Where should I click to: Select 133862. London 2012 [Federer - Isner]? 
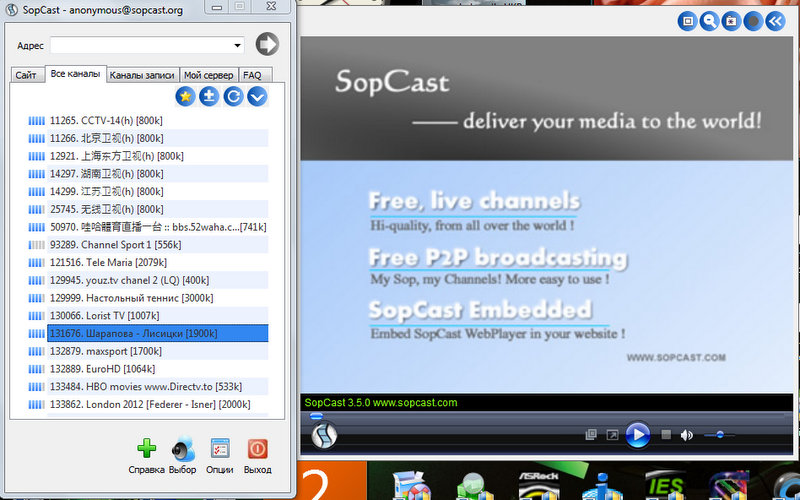[x=158, y=405]
